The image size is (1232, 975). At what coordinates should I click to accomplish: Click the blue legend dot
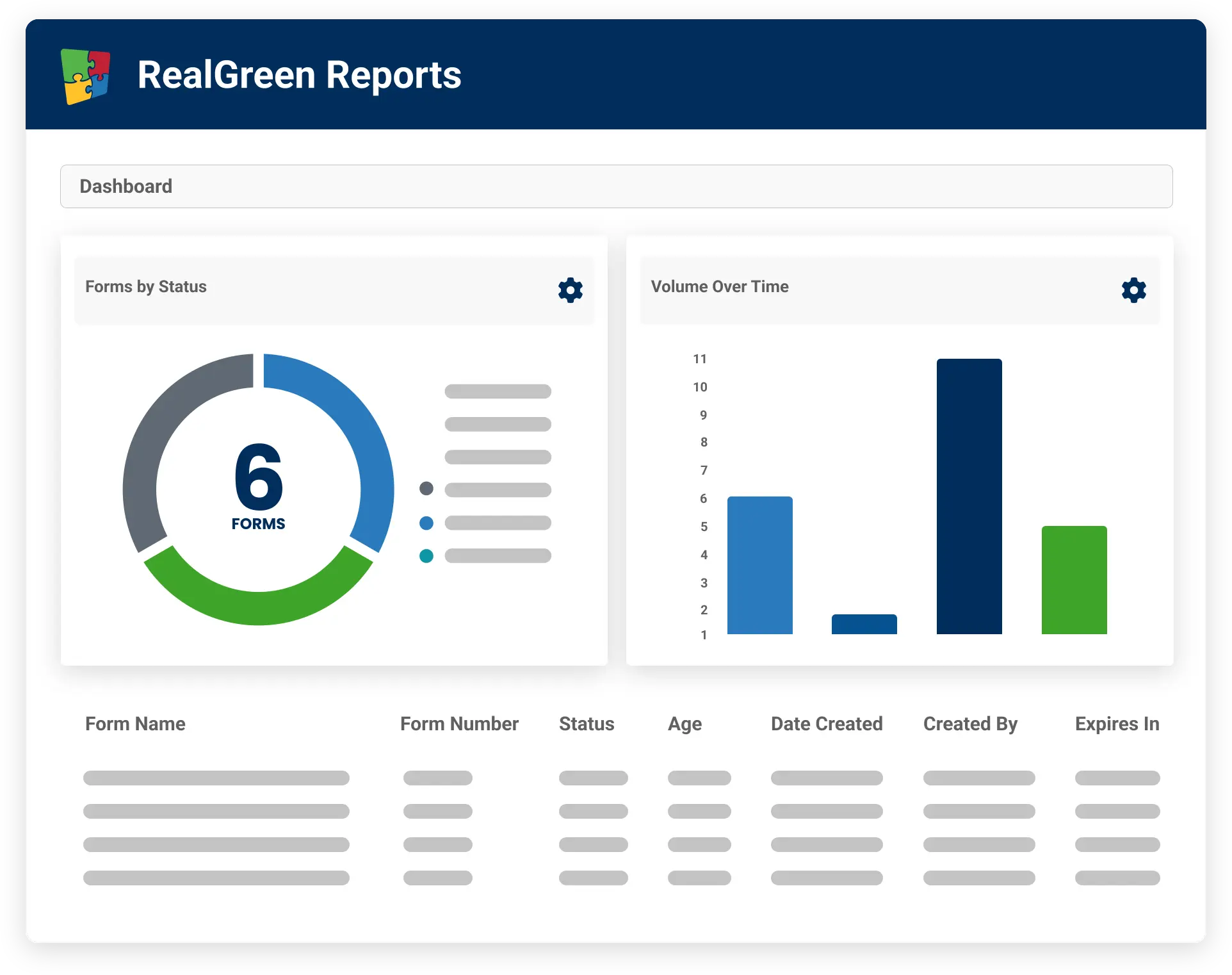426,523
